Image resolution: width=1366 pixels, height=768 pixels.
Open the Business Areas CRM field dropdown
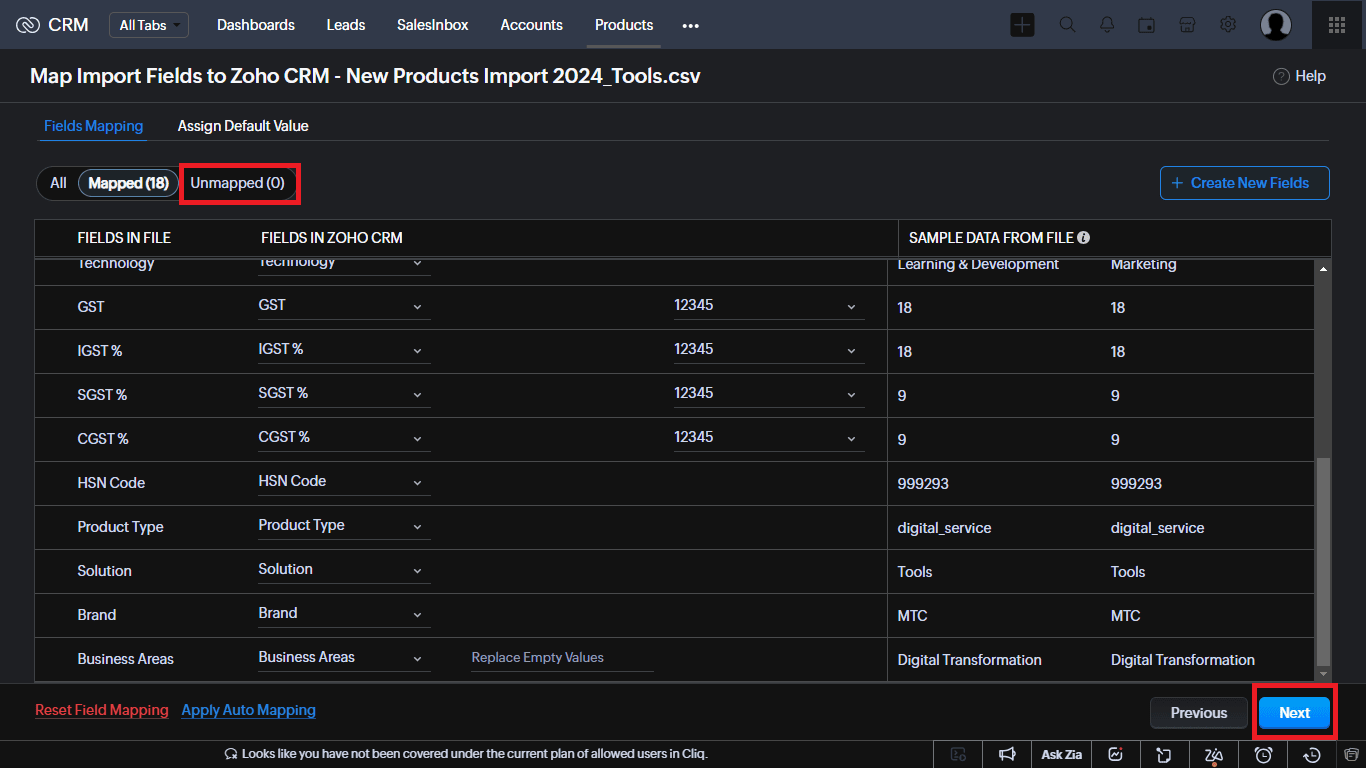point(344,658)
